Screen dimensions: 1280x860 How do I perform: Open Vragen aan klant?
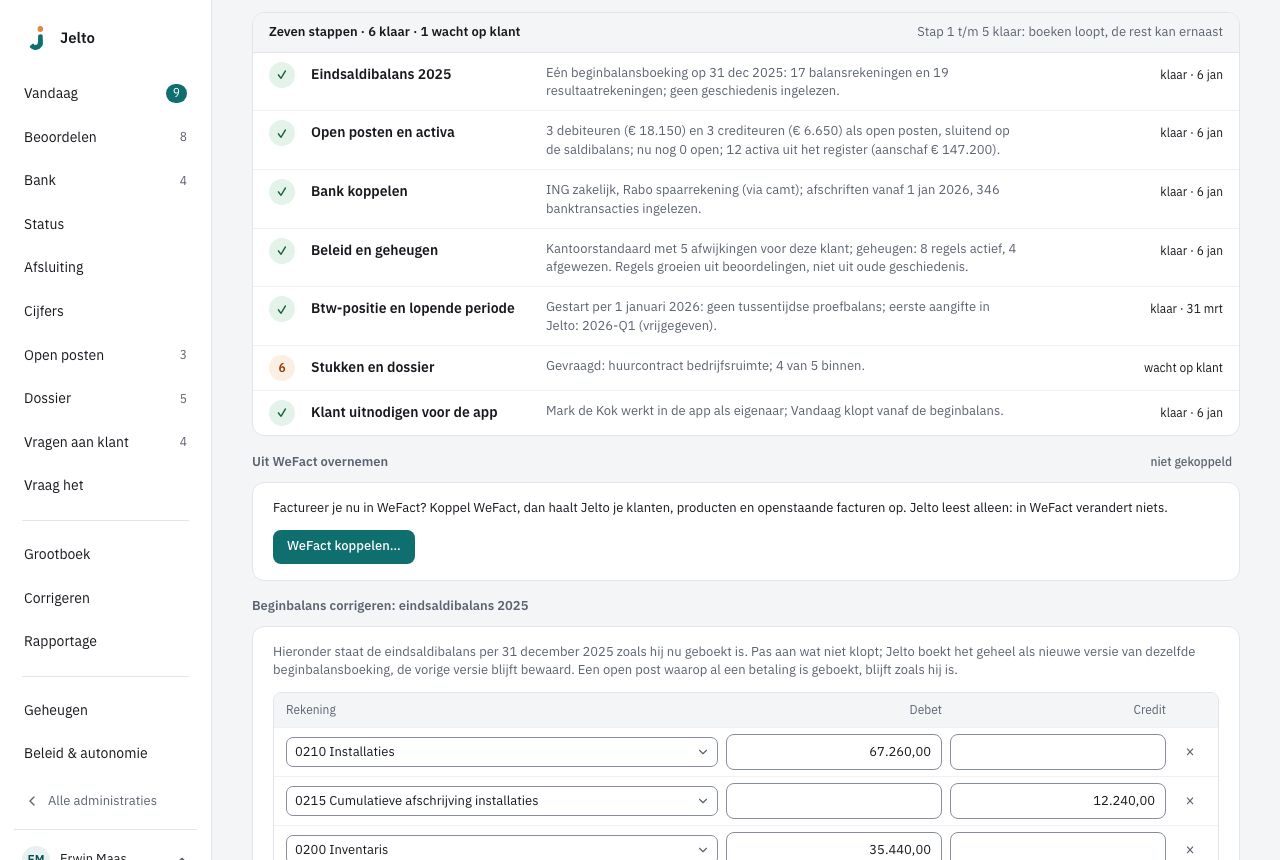(105, 442)
